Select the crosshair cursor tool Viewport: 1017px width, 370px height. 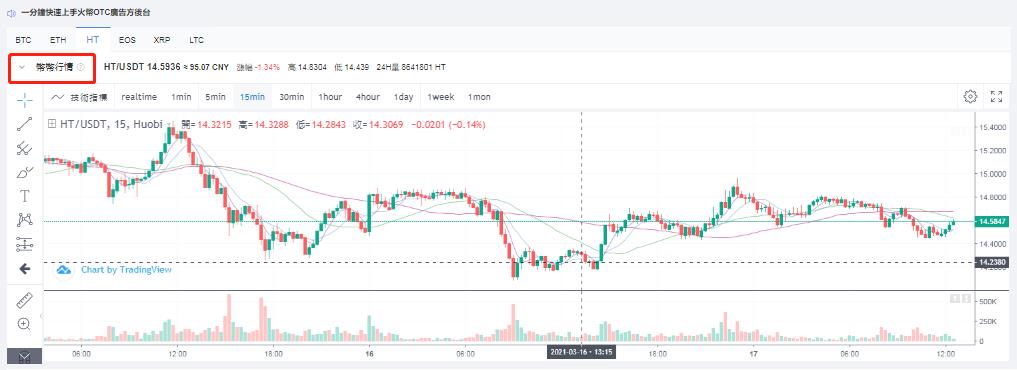click(x=25, y=100)
